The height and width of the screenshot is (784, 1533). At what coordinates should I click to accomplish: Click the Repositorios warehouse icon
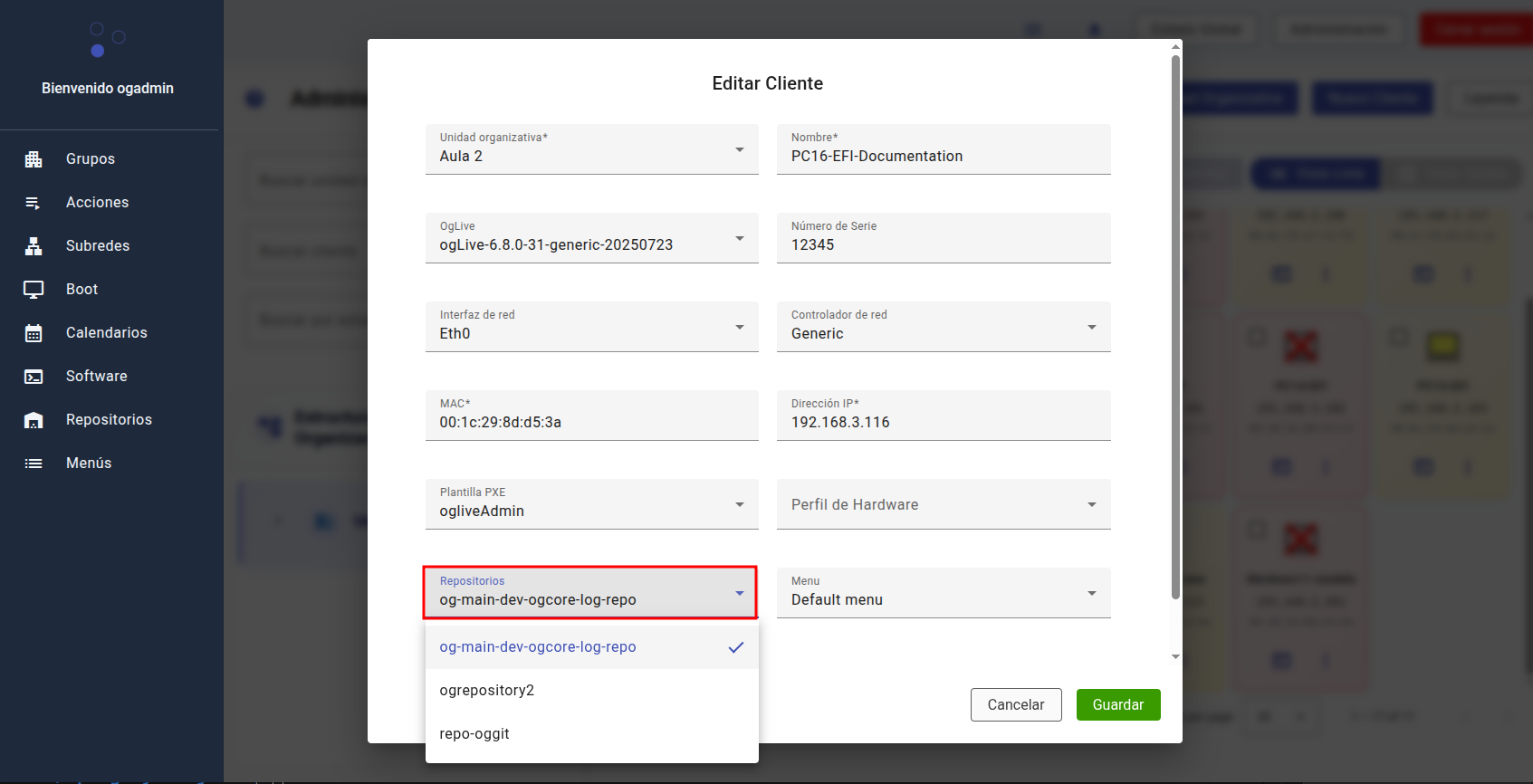(34, 420)
